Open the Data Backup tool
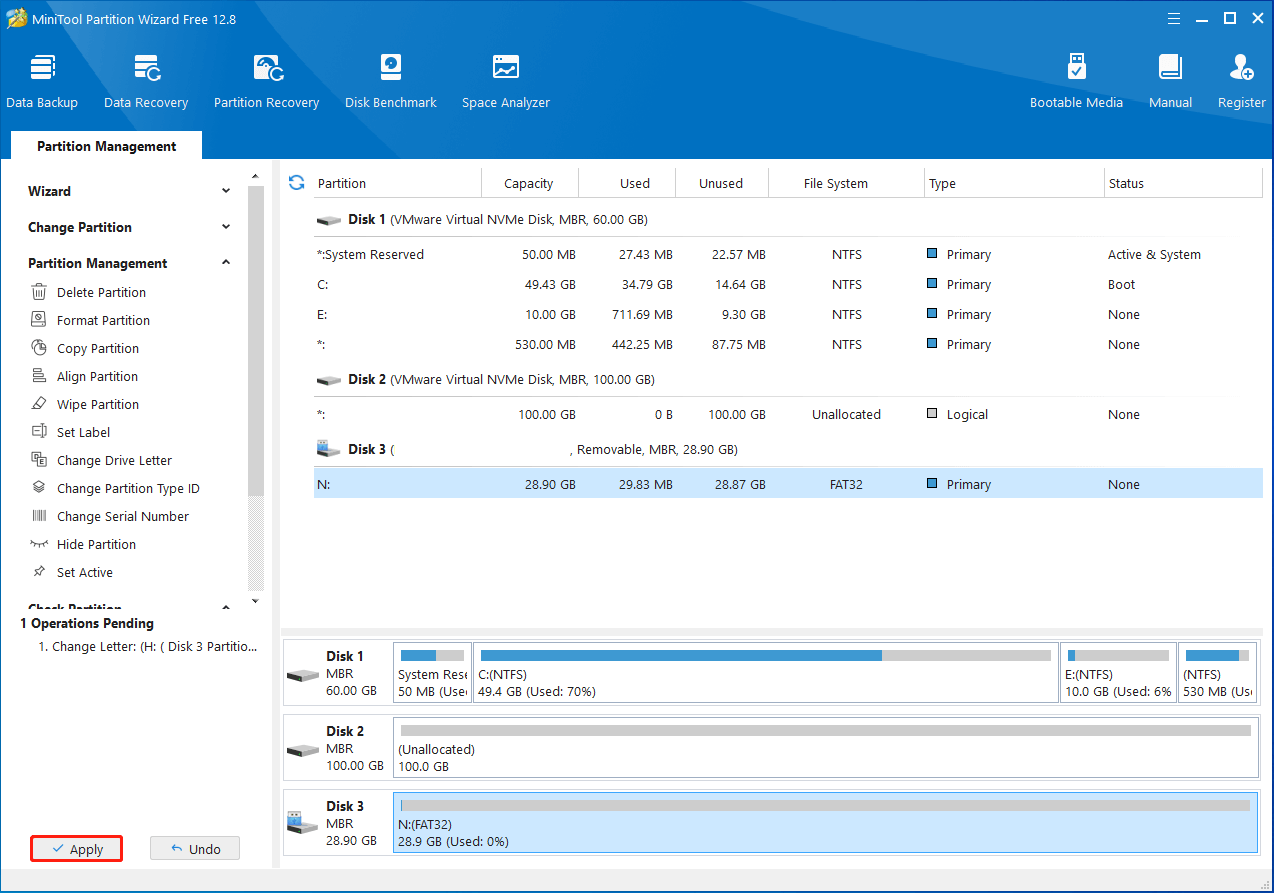Viewport: 1274px width, 893px height. [41, 81]
